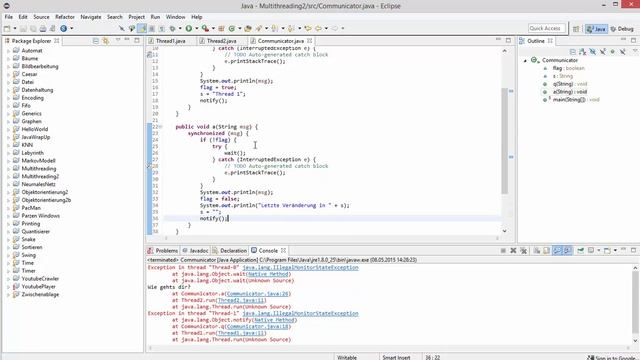The width and height of the screenshot is (640, 360).
Task: Click Back navigation arrow in main toolbar
Action: coord(318,29)
